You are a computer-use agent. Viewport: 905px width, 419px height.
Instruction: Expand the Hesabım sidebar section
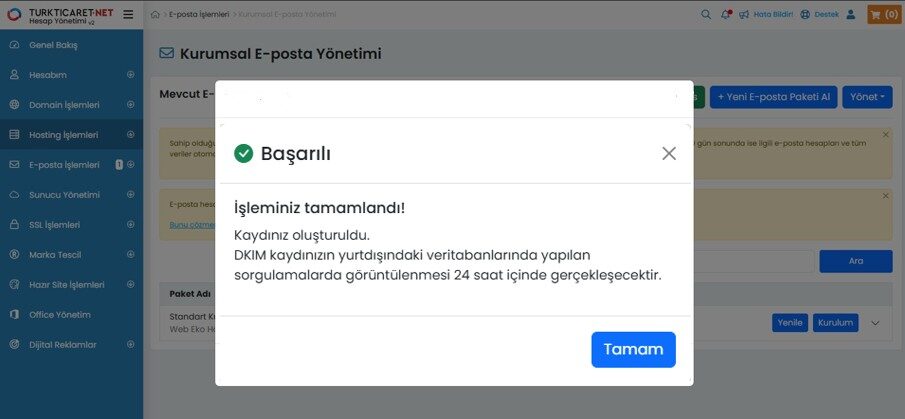(x=130, y=74)
